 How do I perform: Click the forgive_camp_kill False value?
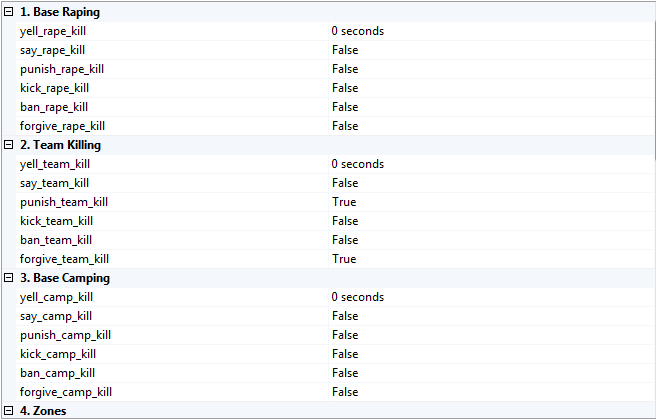[345, 392]
